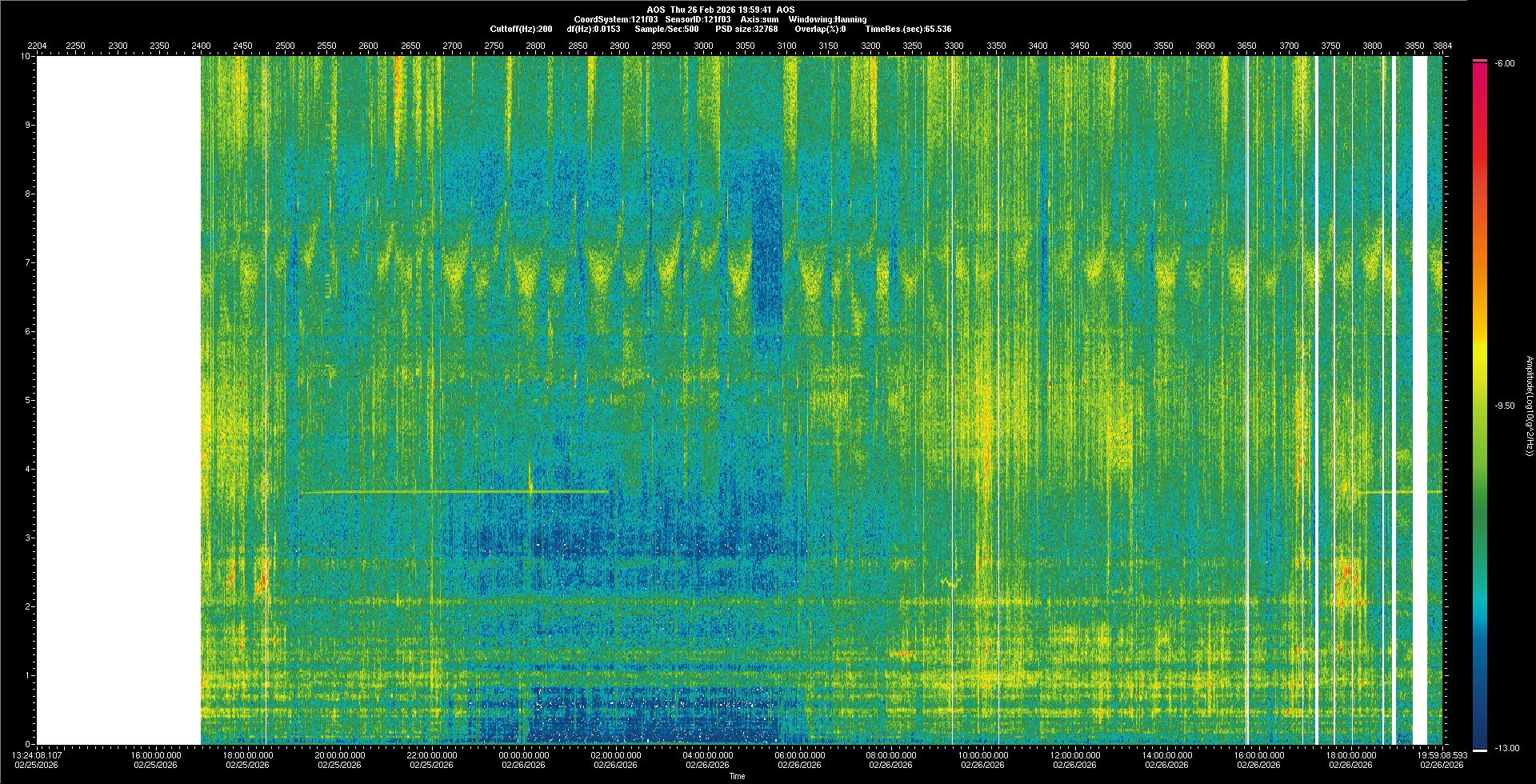The height and width of the screenshot is (784, 1536).
Task: Select the 'CoordSystem:121f03' header text
Action: (616, 19)
